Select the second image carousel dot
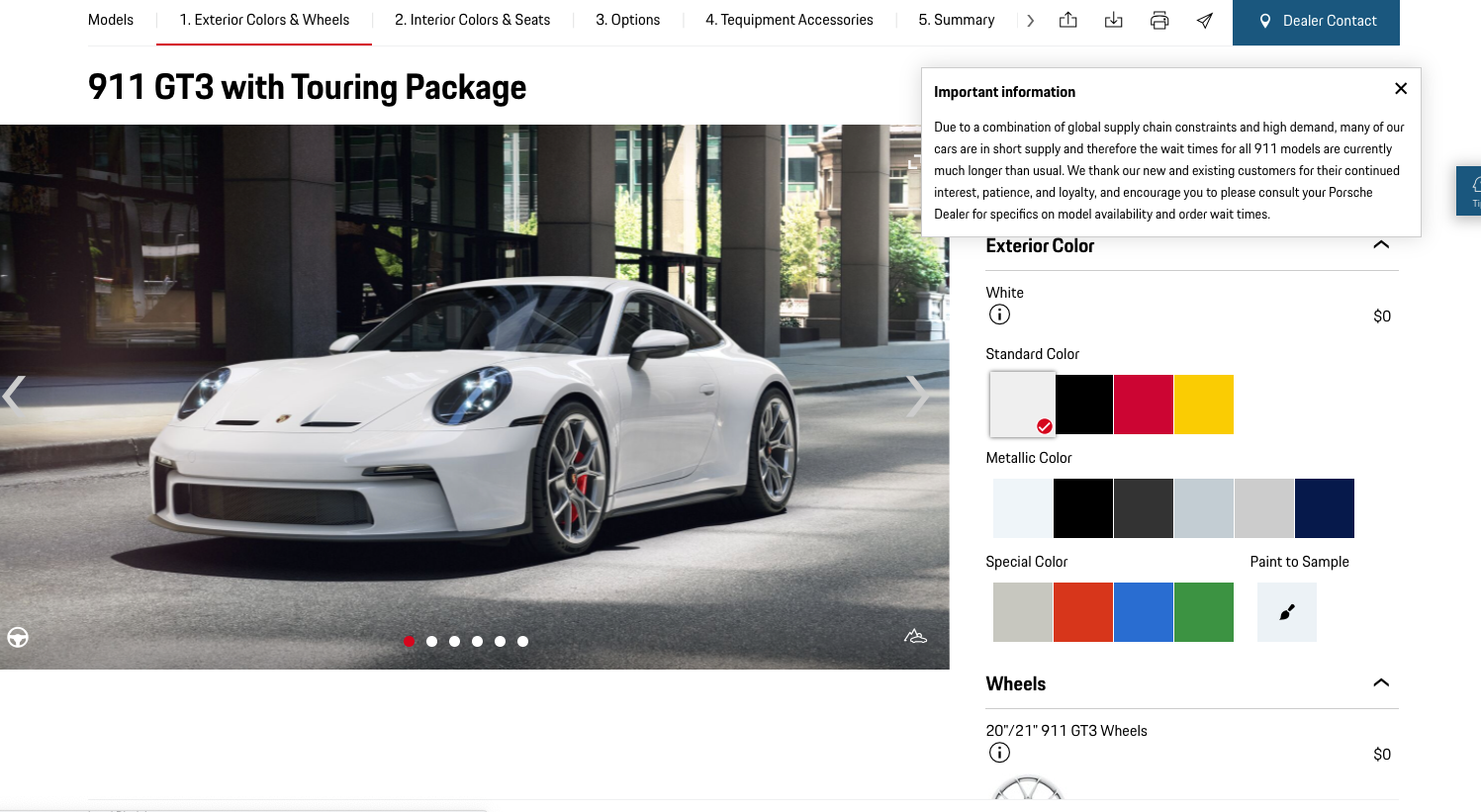 (431, 641)
